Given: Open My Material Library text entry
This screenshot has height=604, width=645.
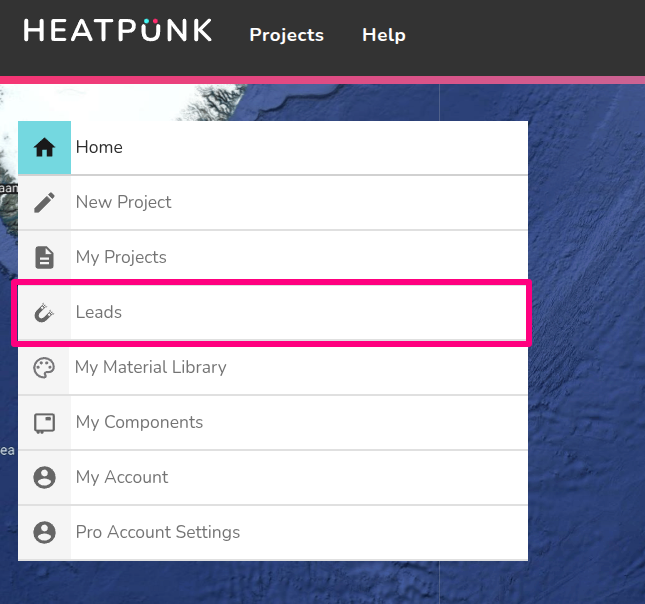Looking at the screenshot, I should [151, 367].
